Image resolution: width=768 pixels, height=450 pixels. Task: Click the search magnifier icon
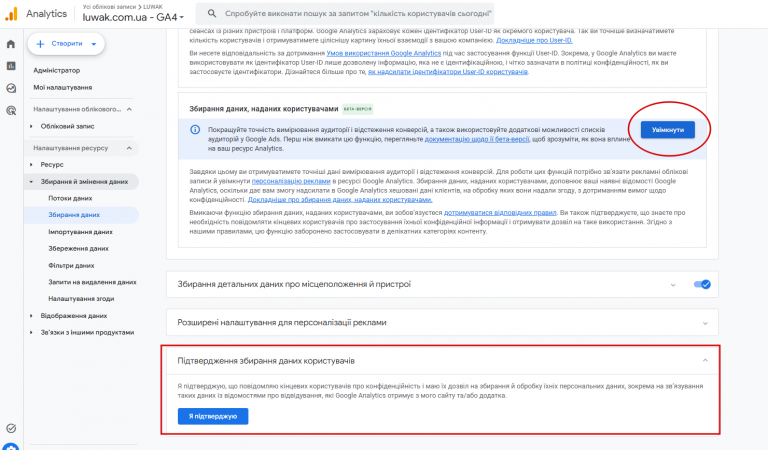[x=212, y=14]
